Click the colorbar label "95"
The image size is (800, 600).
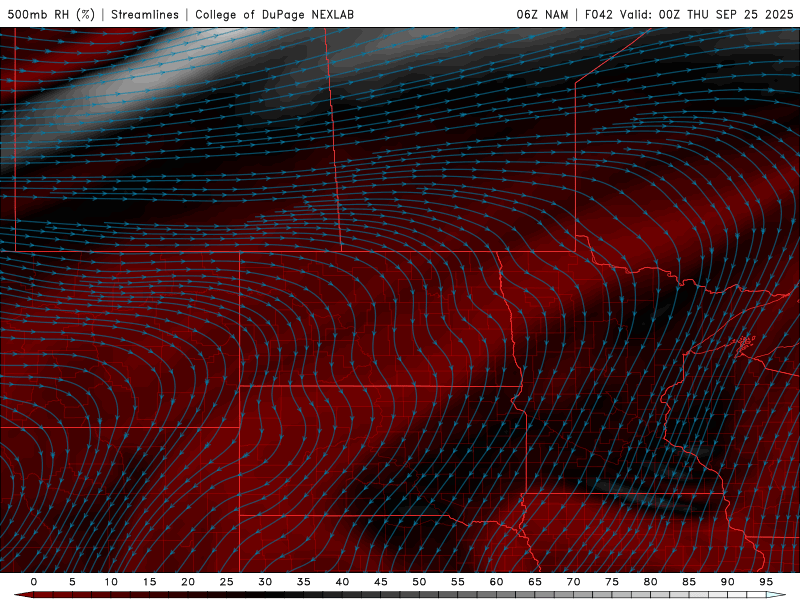point(766,582)
